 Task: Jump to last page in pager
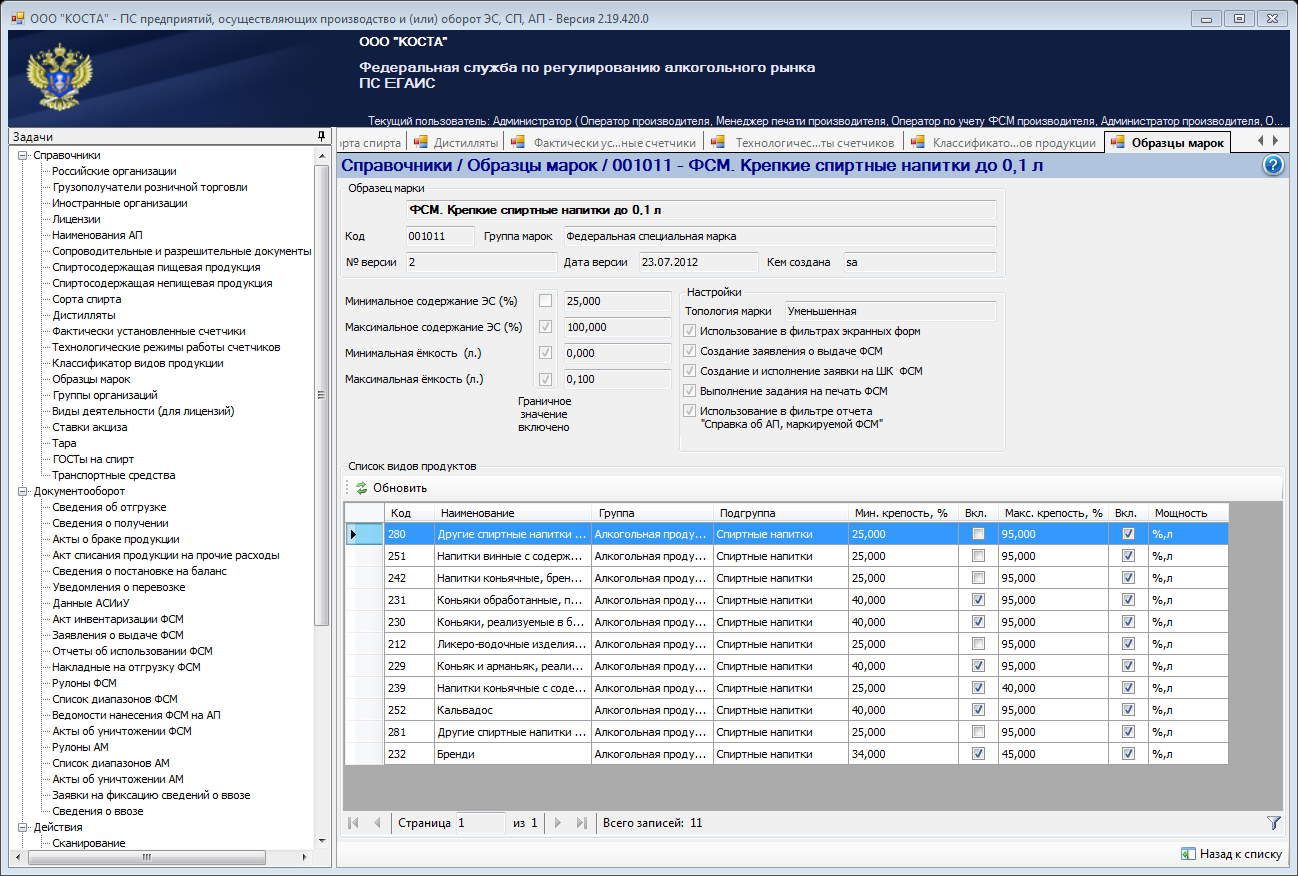[582, 823]
